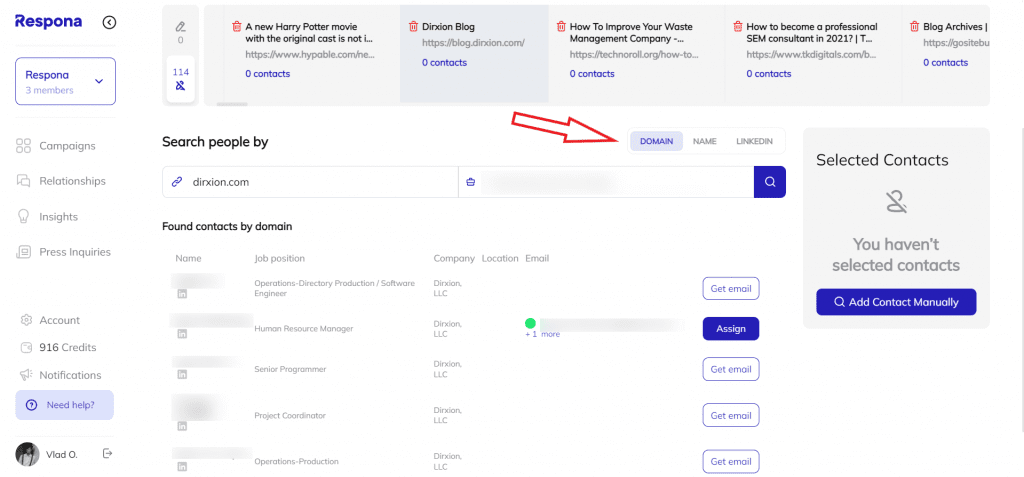Click the Need help? button

65,405
